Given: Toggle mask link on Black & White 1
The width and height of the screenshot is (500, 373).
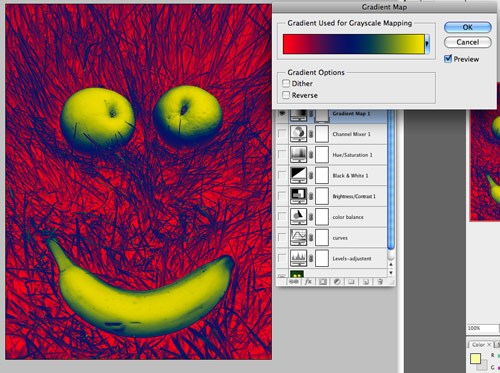Looking at the screenshot, I should pos(311,175).
